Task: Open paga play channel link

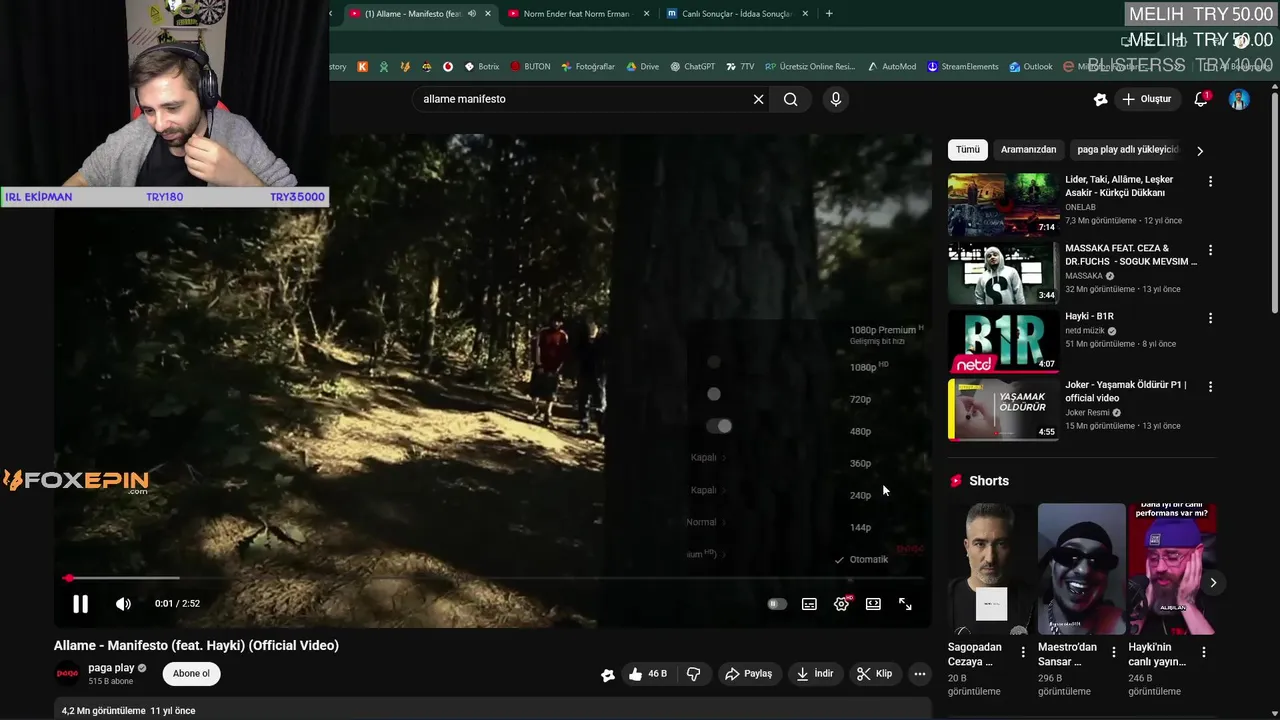Action: point(111,668)
